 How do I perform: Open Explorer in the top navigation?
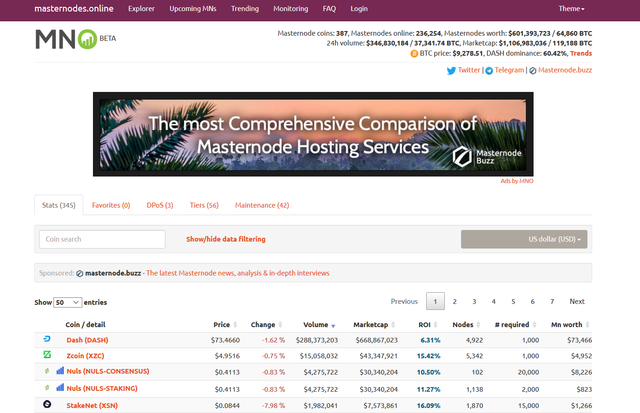[141, 9]
